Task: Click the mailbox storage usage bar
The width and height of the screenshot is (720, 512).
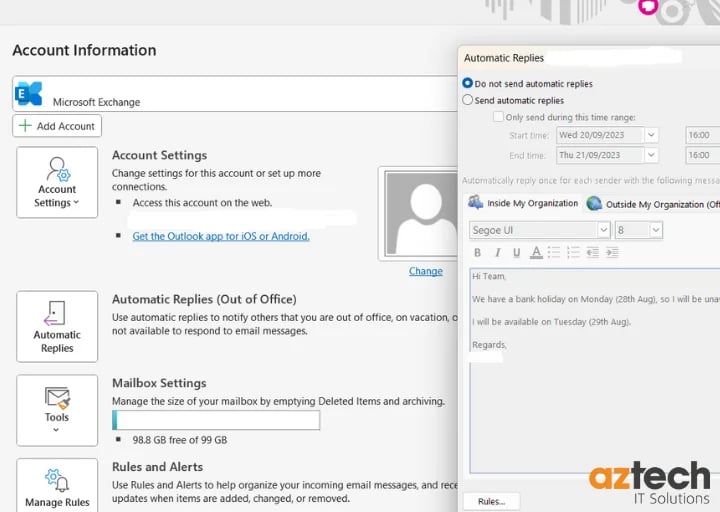Action: [216, 420]
